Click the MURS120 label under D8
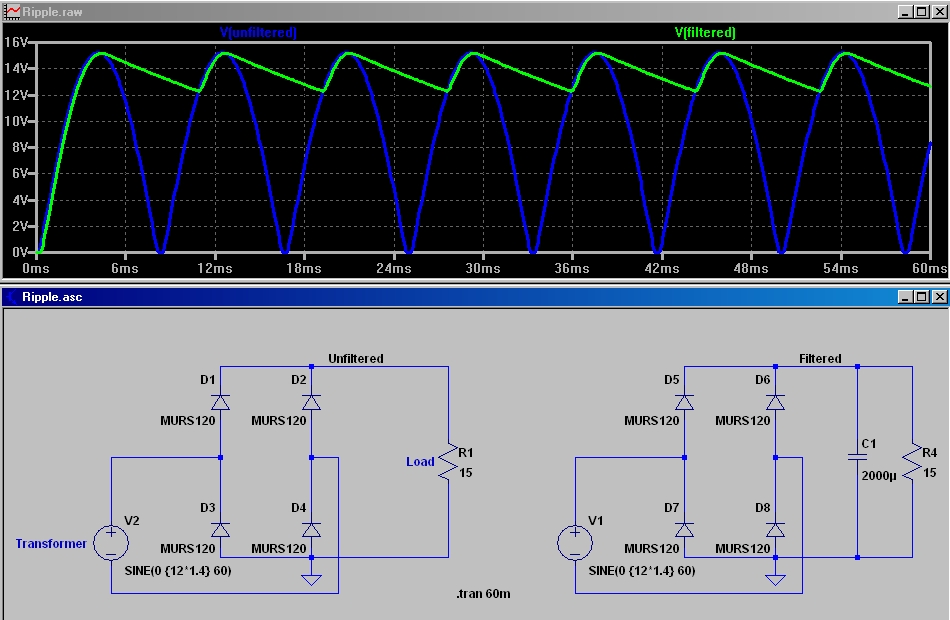The image size is (950, 620). (743, 548)
